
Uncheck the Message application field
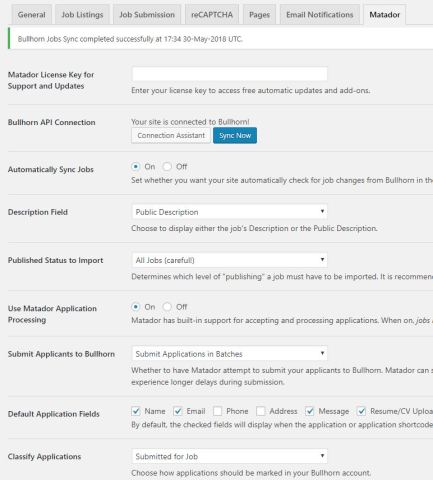click(310, 411)
